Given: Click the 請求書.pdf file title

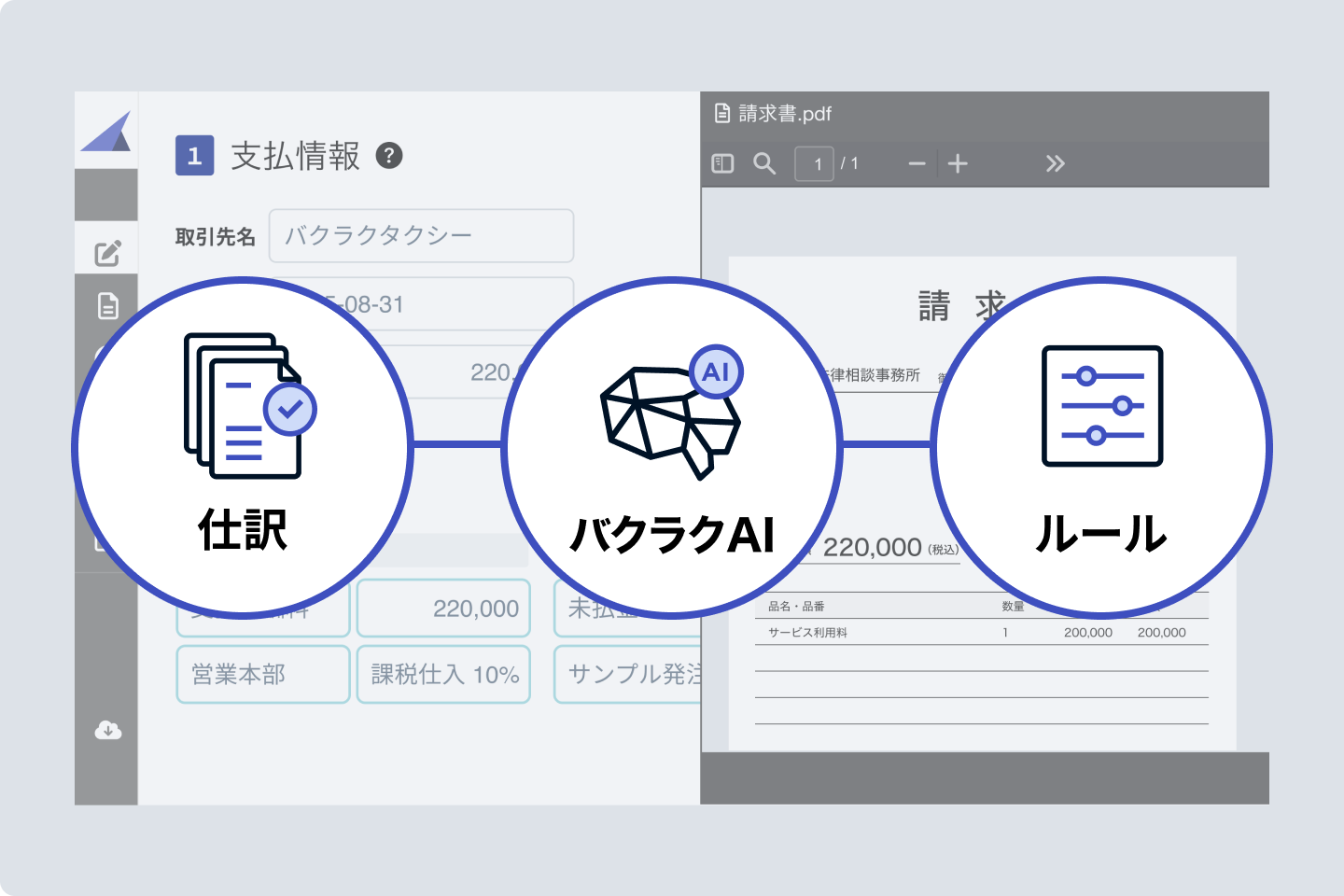Looking at the screenshot, I should tap(785, 114).
